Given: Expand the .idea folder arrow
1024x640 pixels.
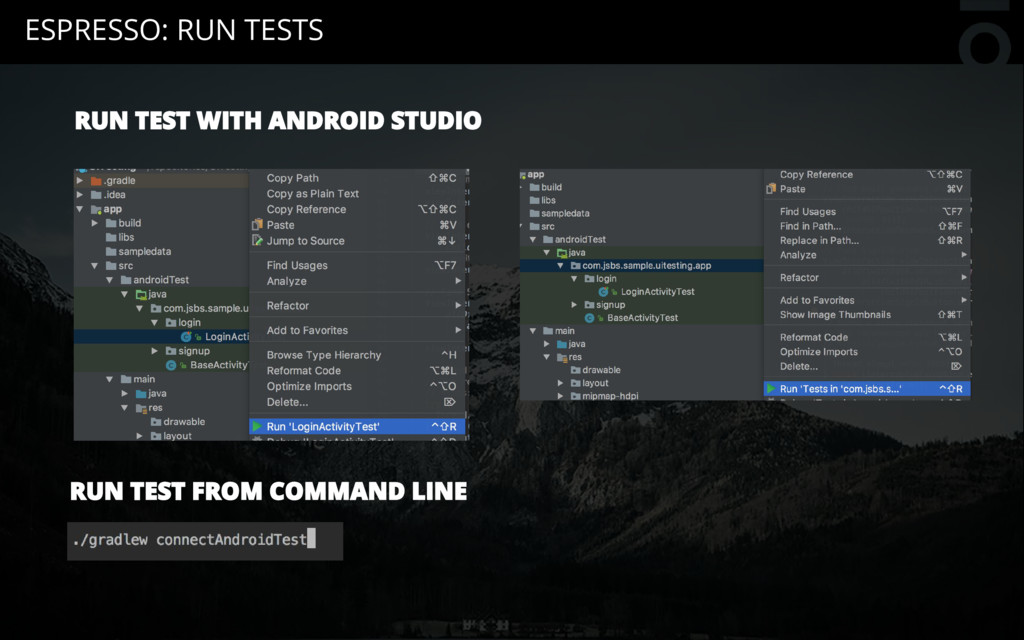Looking at the screenshot, I should [80, 195].
